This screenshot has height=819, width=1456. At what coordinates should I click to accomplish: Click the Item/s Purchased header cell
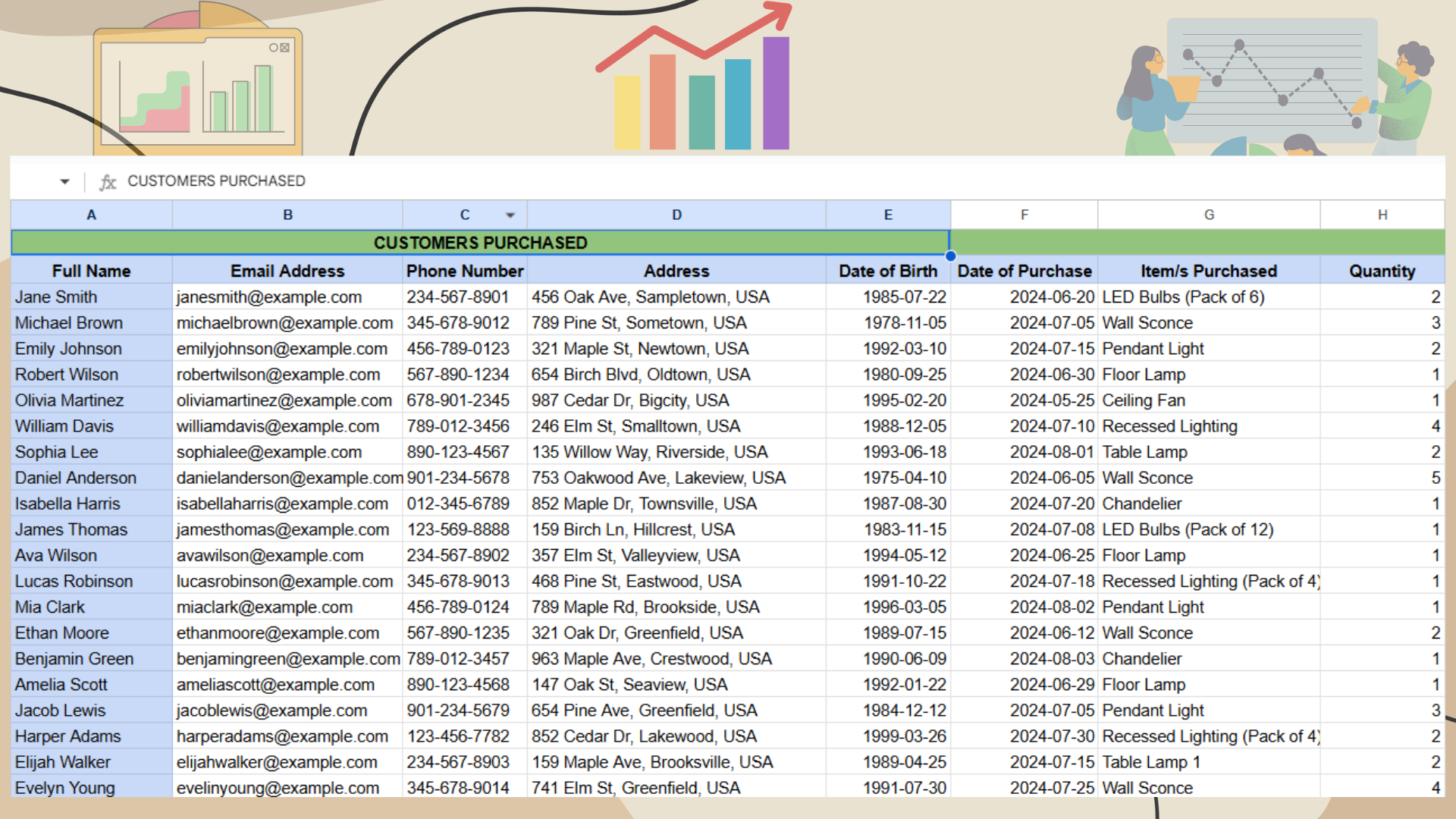(x=1209, y=271)
